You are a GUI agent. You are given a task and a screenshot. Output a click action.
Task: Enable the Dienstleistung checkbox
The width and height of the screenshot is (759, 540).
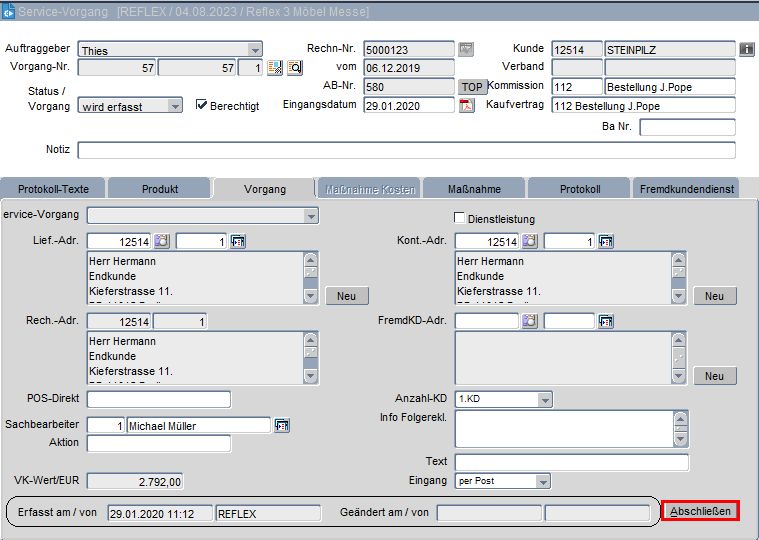(x=460, y=219)
